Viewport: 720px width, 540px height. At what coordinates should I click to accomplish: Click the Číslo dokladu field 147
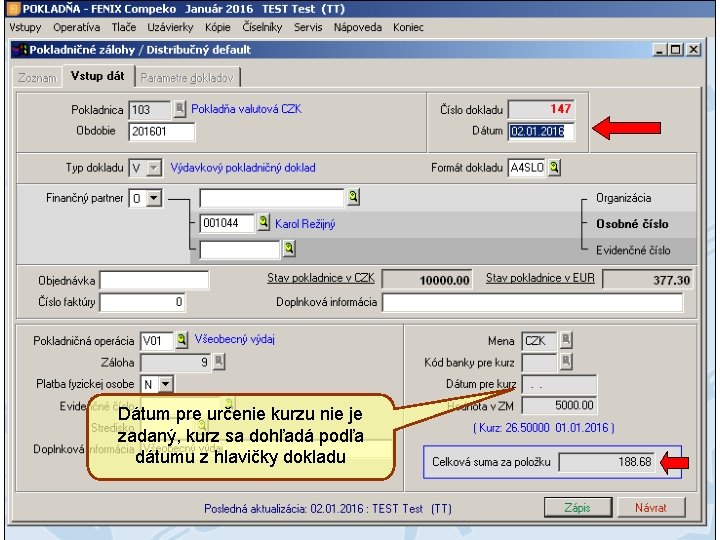[x=541, y=109]
